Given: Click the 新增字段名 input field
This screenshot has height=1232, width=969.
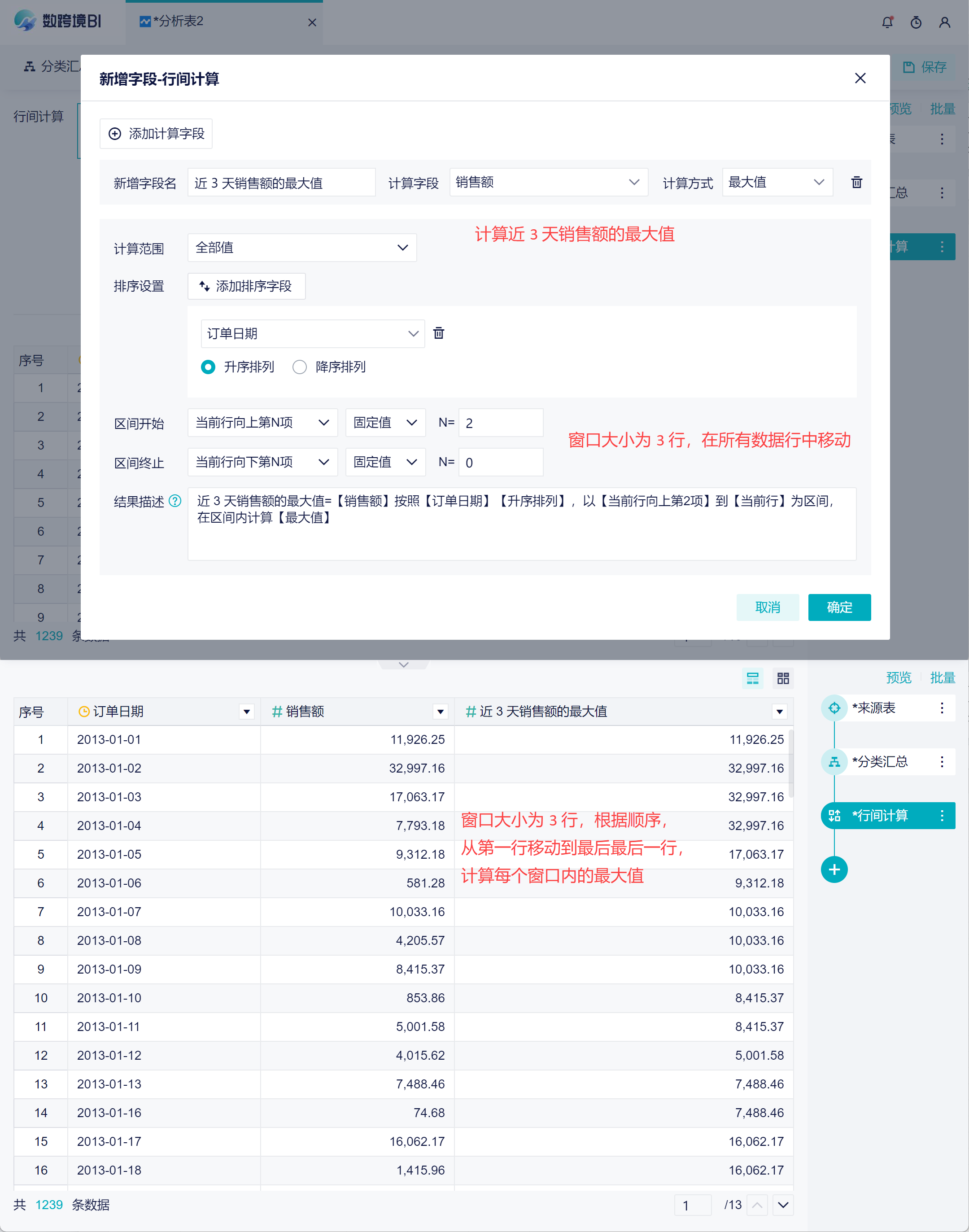Looking at the screenshot, I should (x=281, y=183).
